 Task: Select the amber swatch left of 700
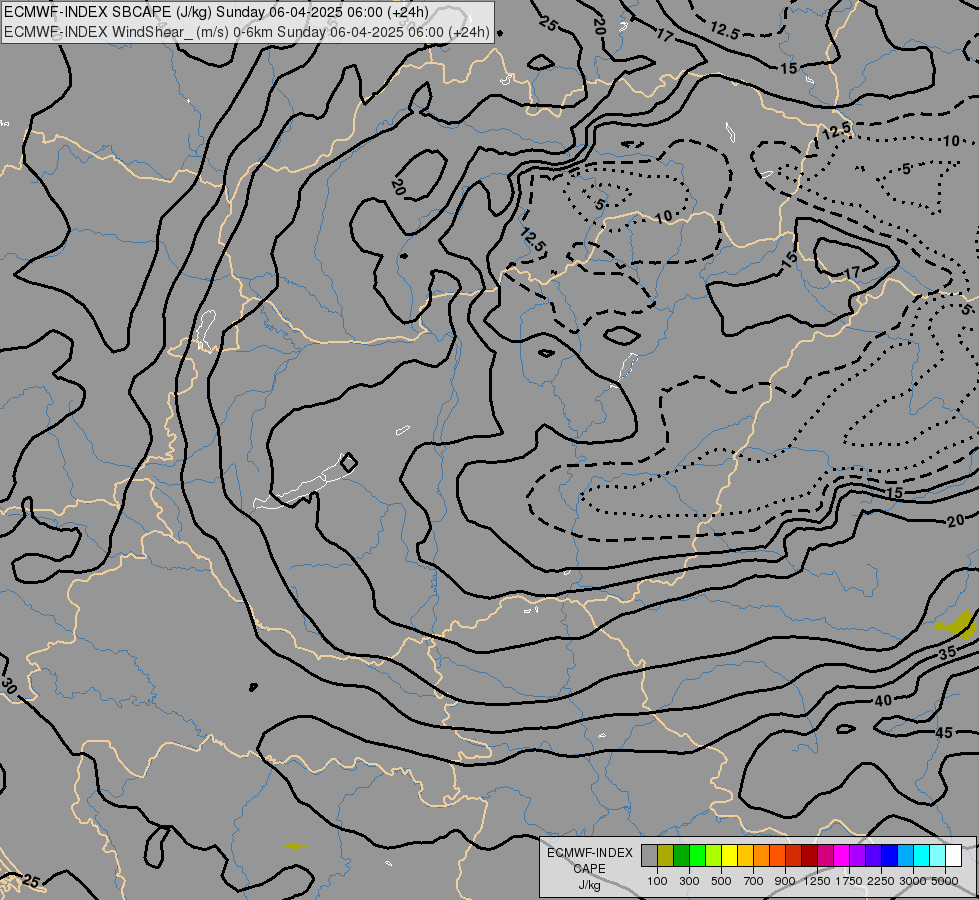[745, 856]
